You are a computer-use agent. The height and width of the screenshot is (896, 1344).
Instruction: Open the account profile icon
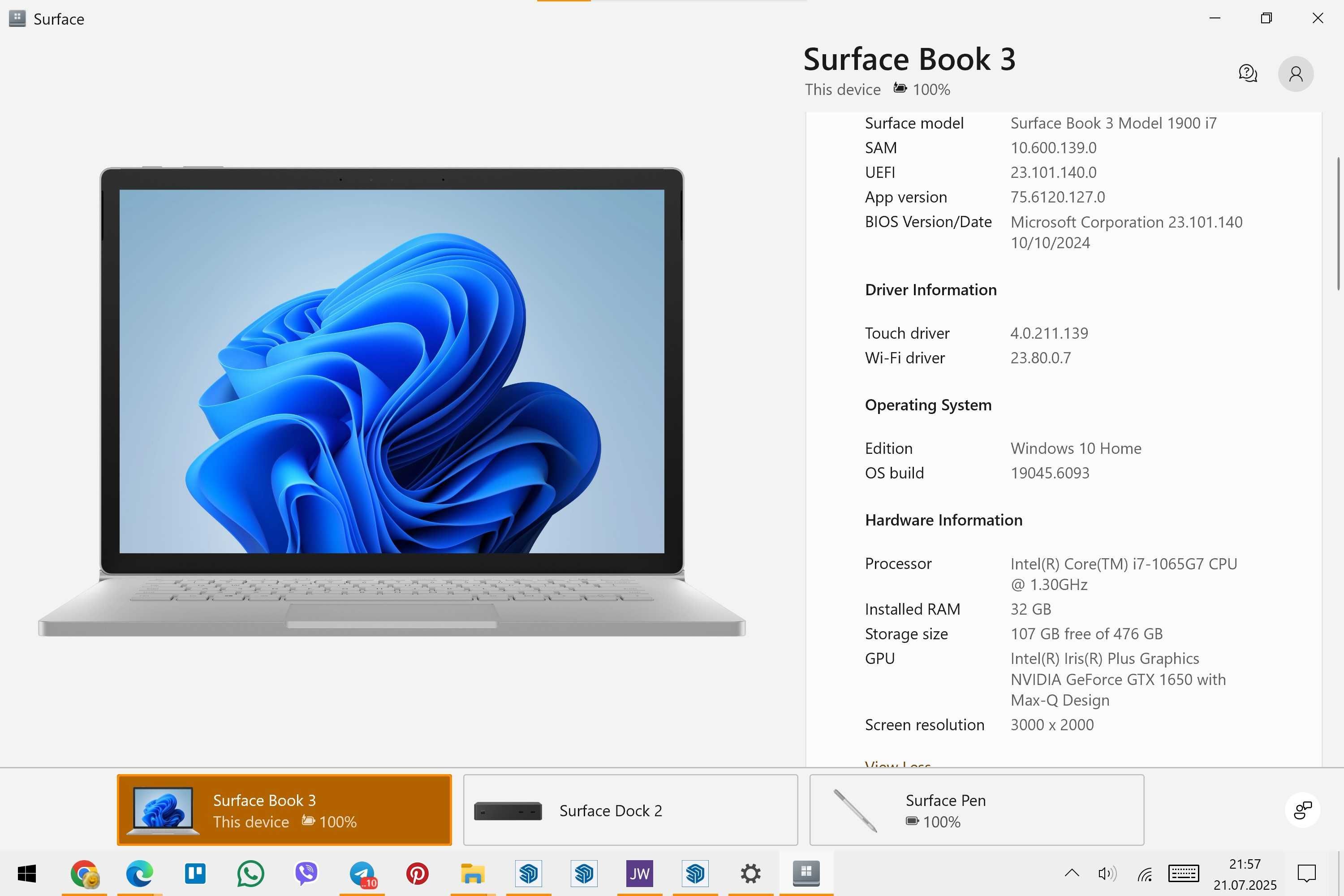pyautogui.click(x=1296, y=74)
